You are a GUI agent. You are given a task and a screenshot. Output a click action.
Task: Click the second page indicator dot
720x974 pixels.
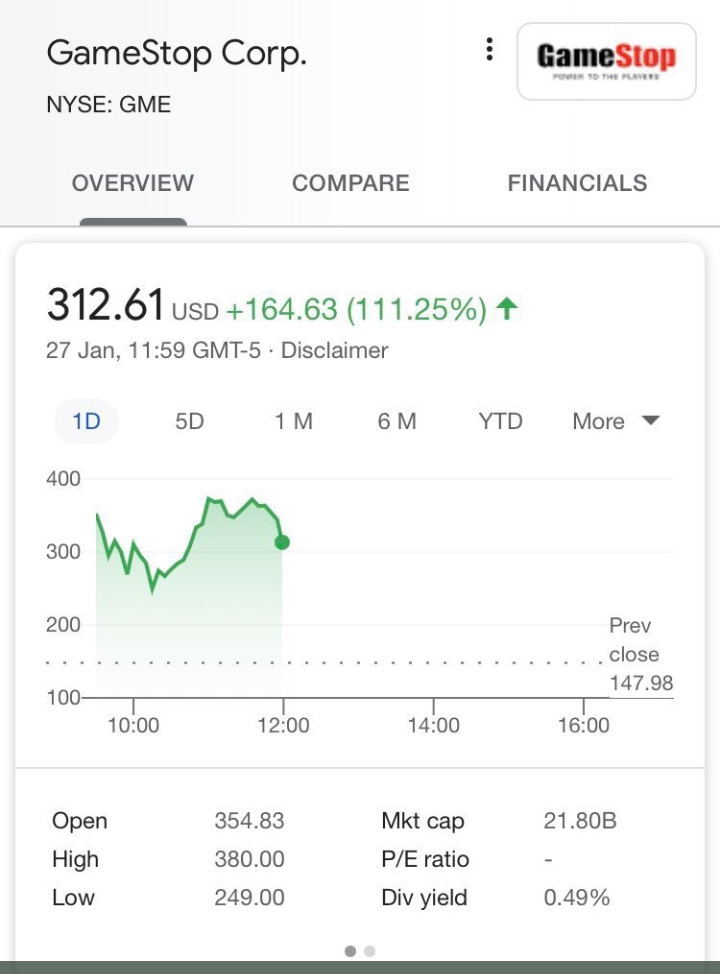point(370,951)
